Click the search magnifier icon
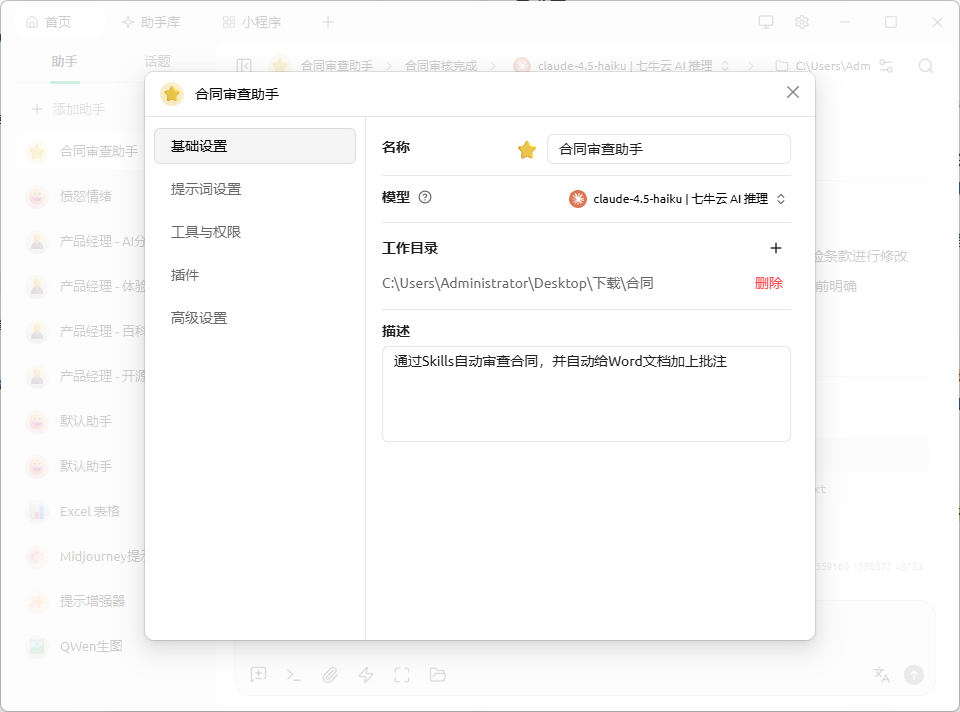 point(926,66)
